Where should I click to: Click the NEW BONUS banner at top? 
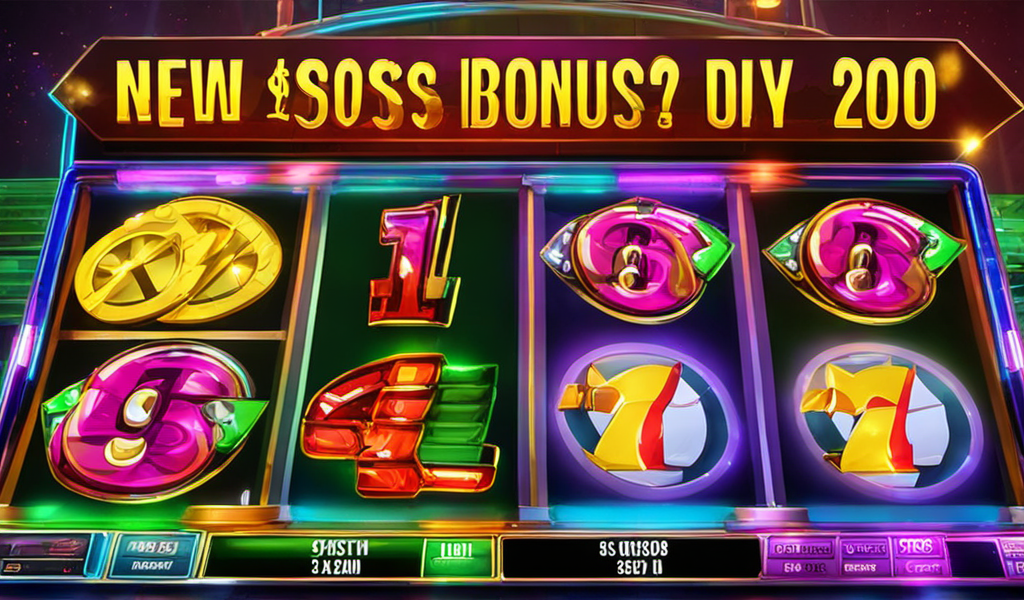(536, 89)
